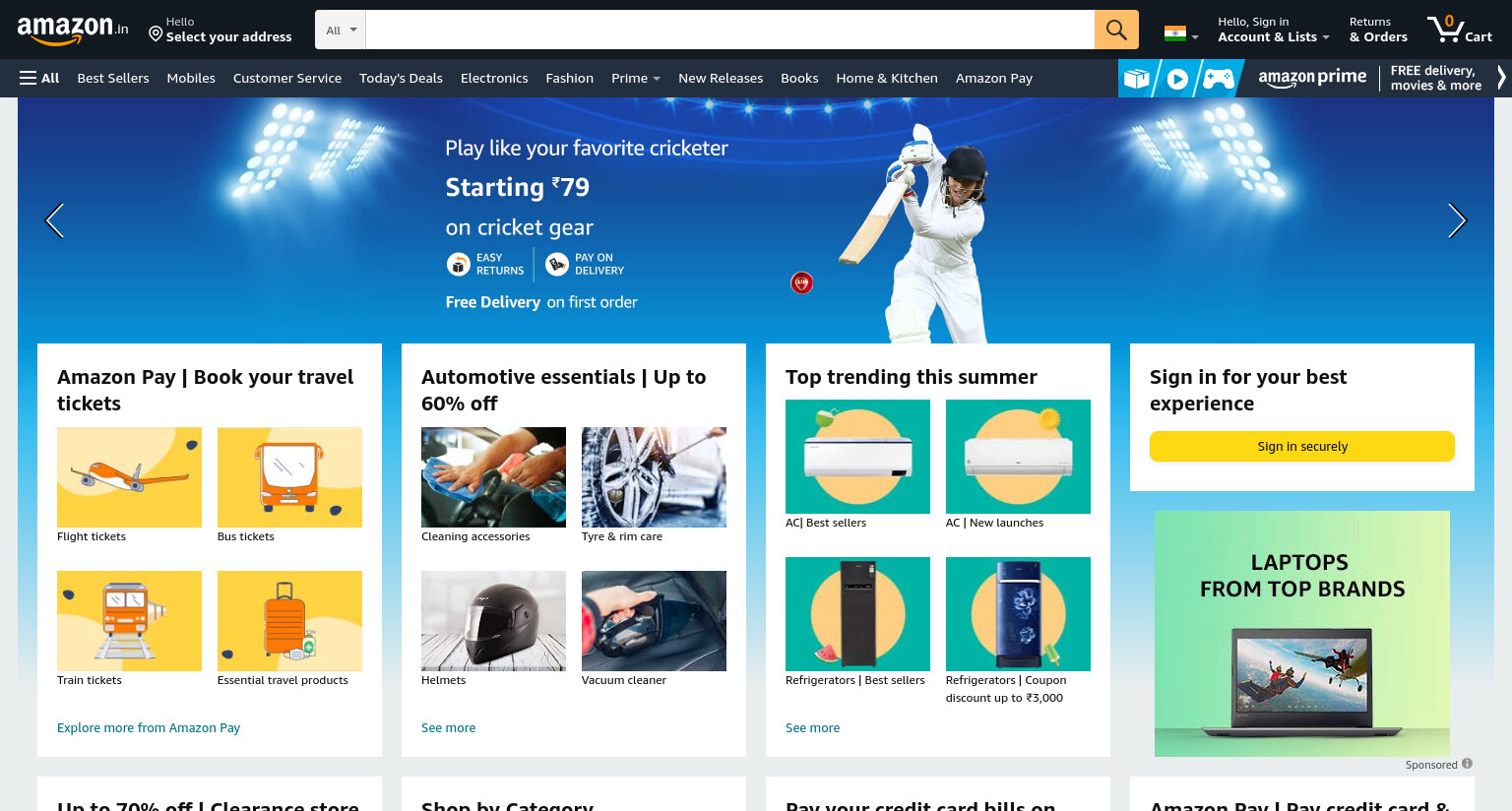Open Electronics menu item
The width and height of the screenshot is (1512, 811).
click(494, 78)
